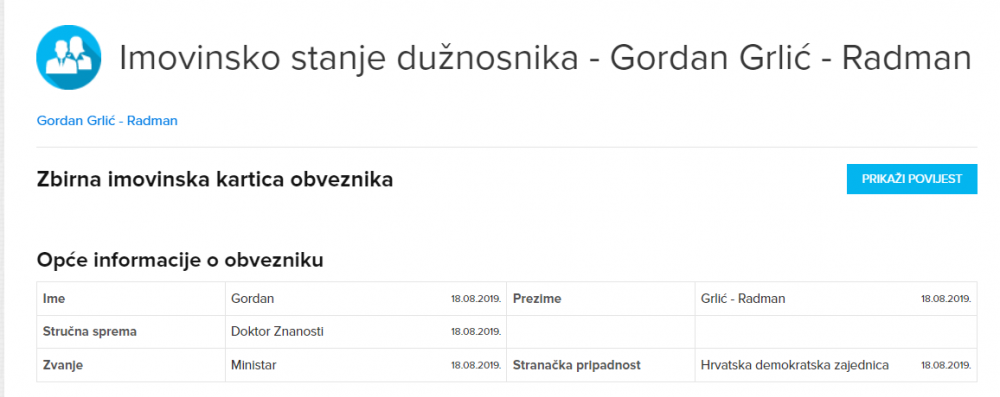Click the Grlić - Radman surname value cell
The height and width of the screenshot is (397, 1000).
pos(836,299)
